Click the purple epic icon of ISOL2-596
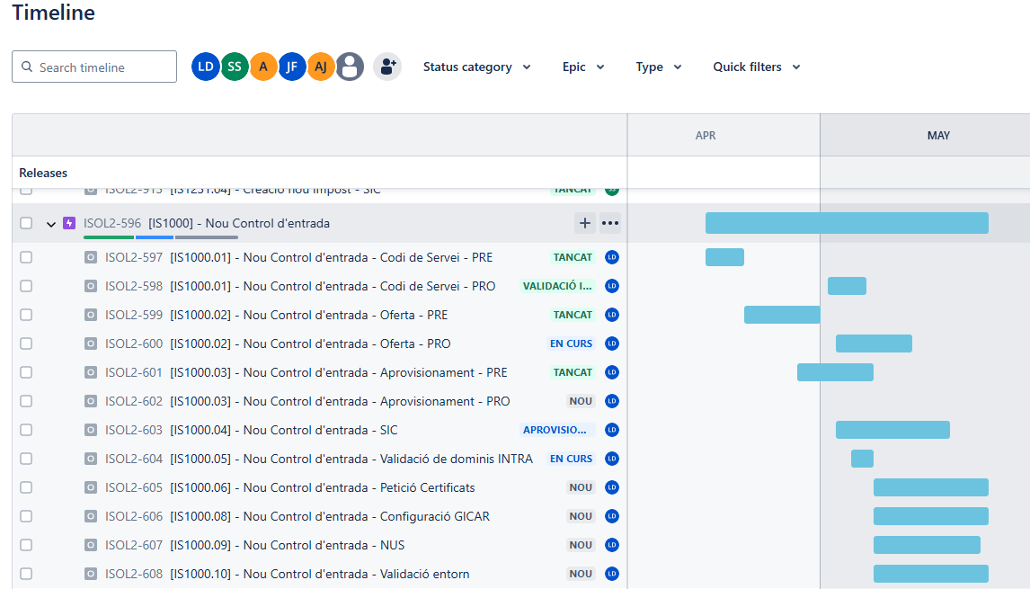1030x589 pixels. pos(69,223)
